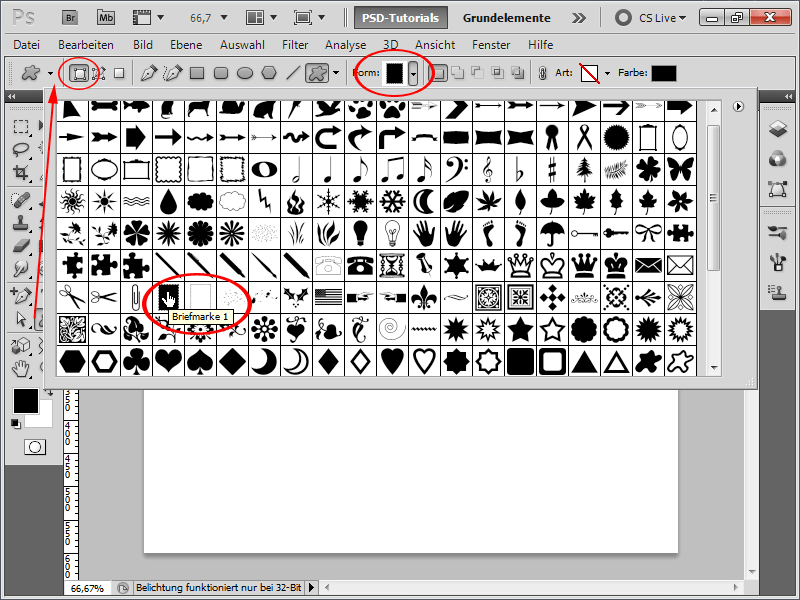Open the Layers panel icon in dock

778,129
